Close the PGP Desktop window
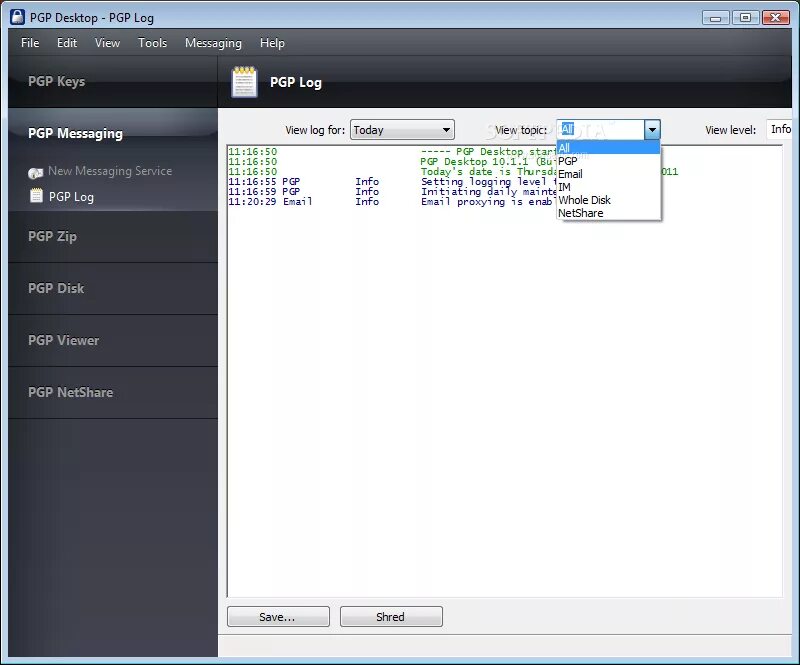 coord(776,18)
